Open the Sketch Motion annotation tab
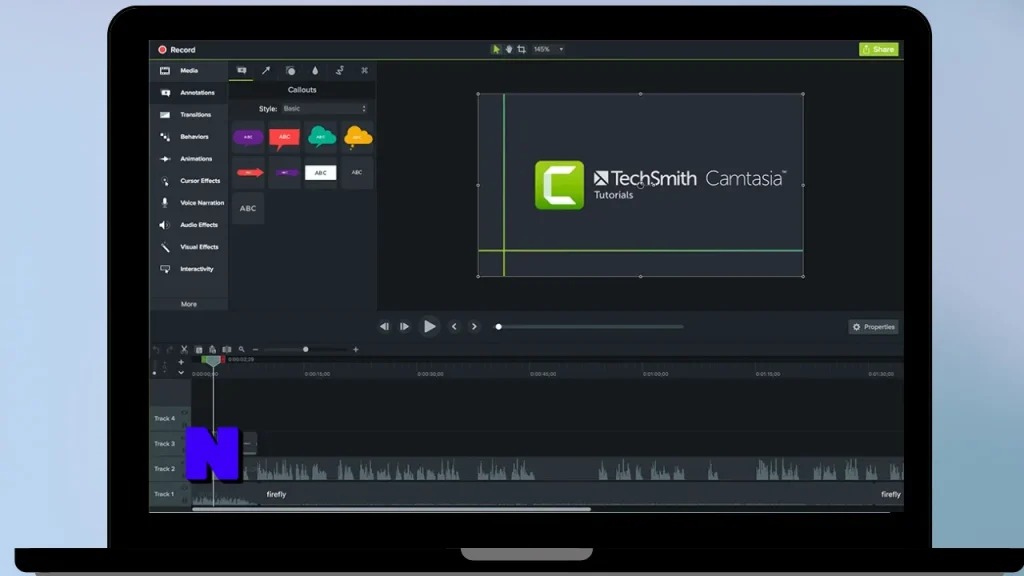The width and height of the screenshot is (1024, 576). [x=340, y=71]
